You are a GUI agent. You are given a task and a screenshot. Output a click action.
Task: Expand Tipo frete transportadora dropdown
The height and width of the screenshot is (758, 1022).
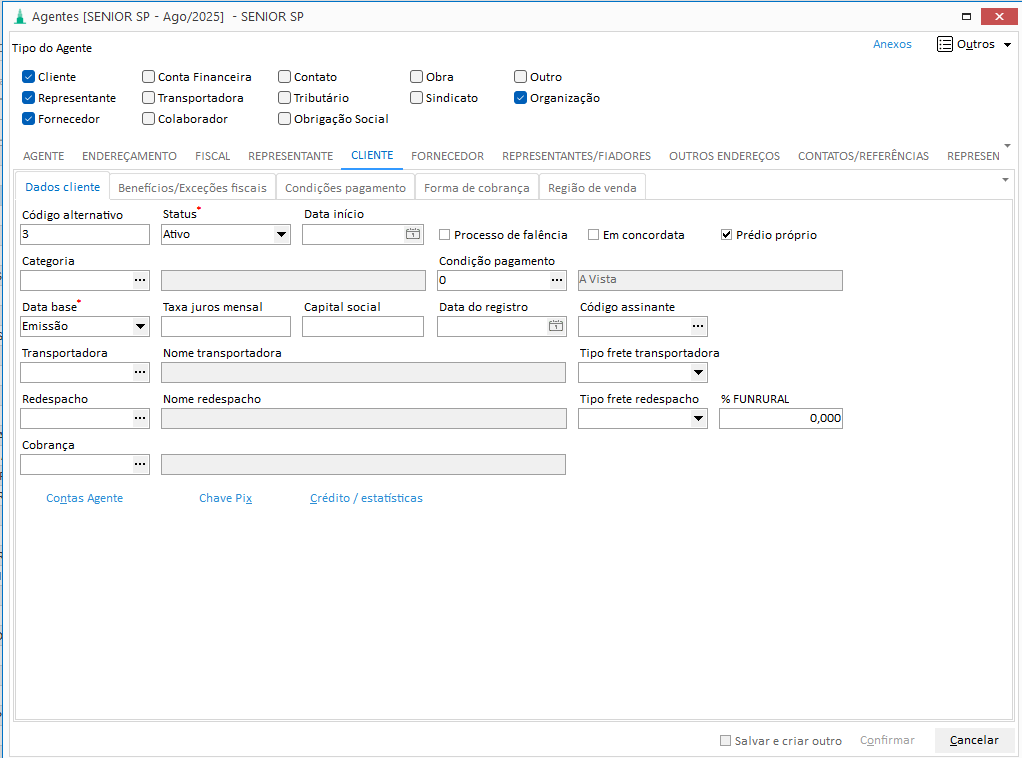click(698, 372)
